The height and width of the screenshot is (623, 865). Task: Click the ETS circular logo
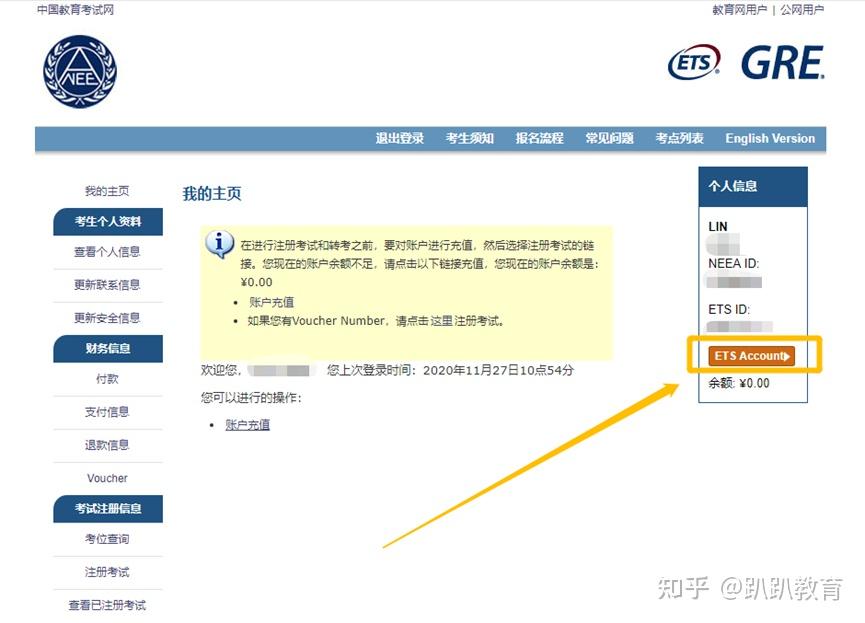click(694, 62)
